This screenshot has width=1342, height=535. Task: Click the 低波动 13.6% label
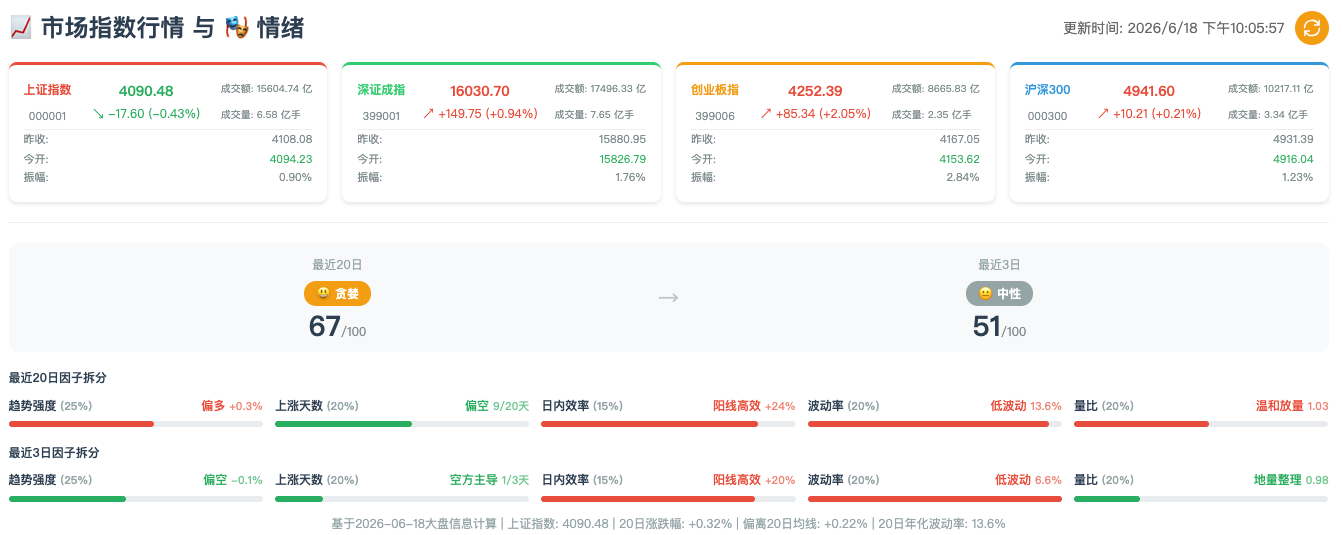tap(1026, 406)
